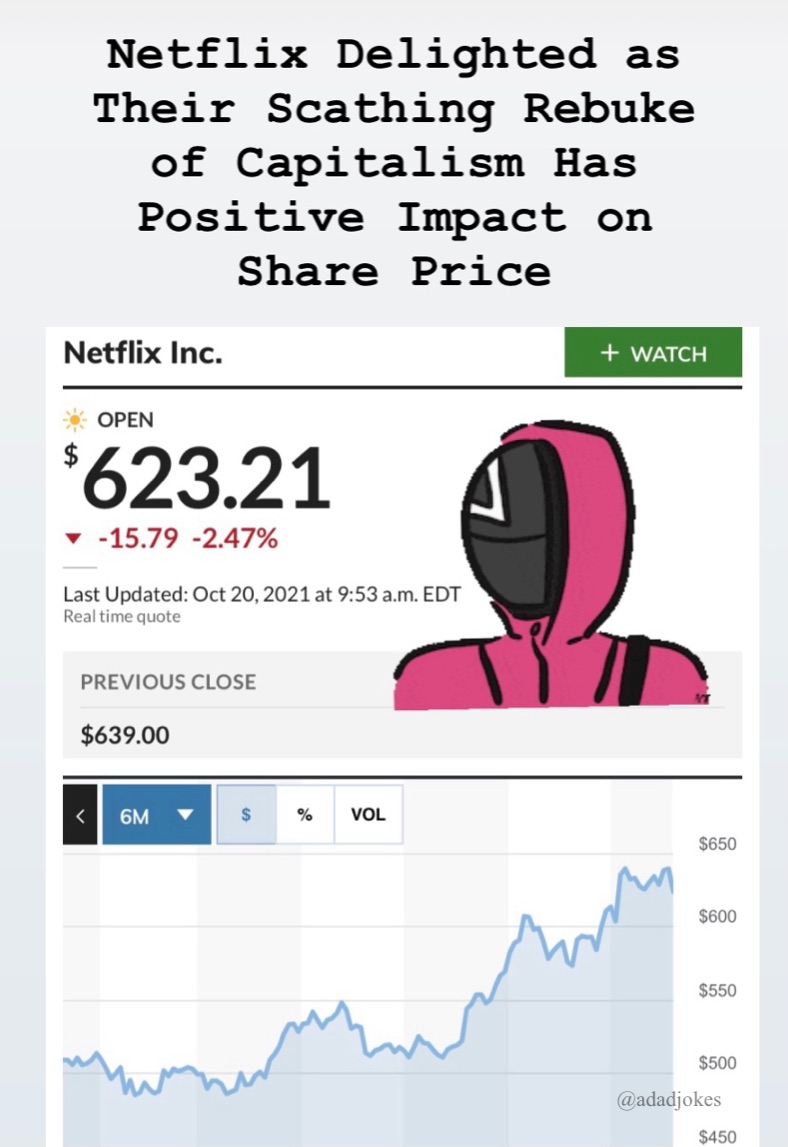The height and width of the screenshot is (1147, 788).
Task: Click the sun icon beside OPEN
Action: point(74,420)
